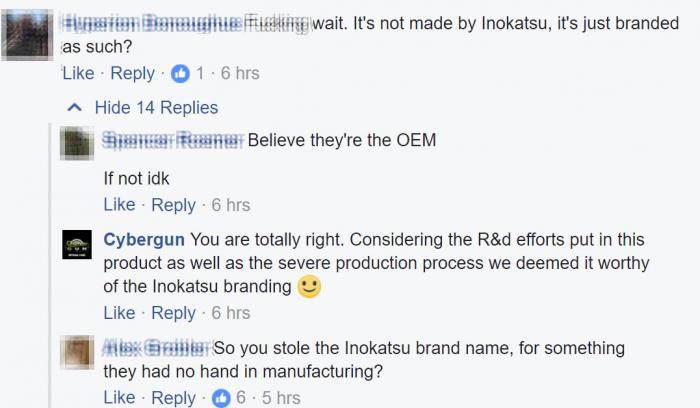Click the like reaction icon showing 1

pos(181,73)
